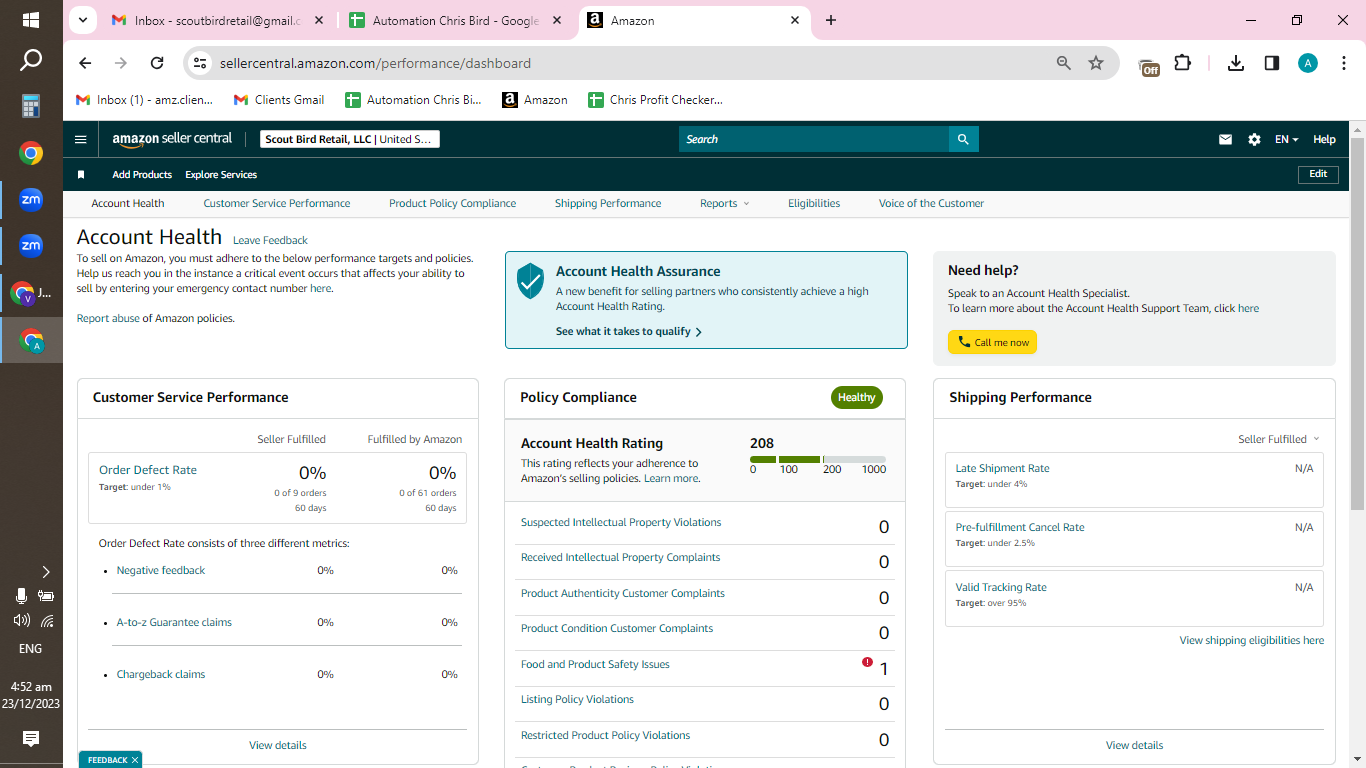Open the Chrome profile avatar A
Screen dimensions: 1366x768
[1308, 63]
